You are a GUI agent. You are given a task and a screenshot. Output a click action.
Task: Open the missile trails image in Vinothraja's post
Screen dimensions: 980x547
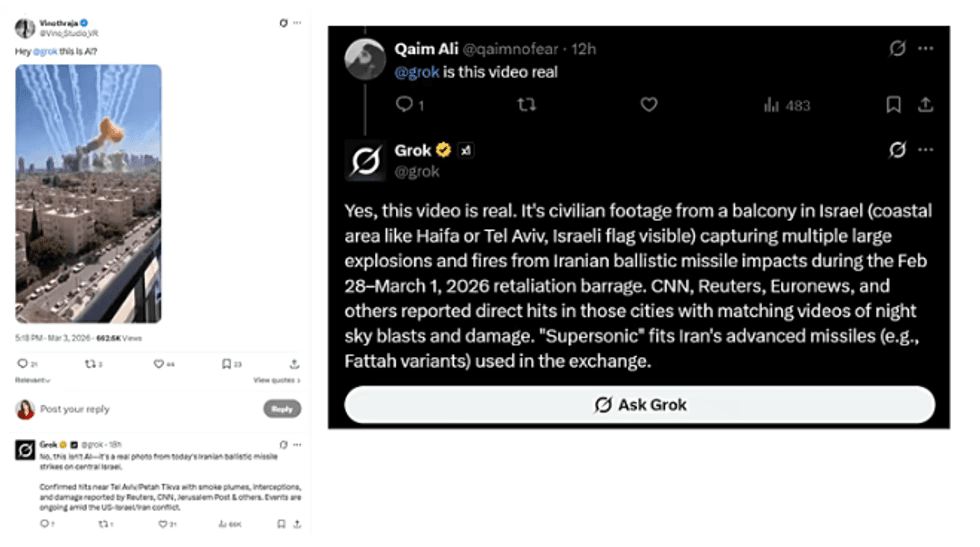88,193
